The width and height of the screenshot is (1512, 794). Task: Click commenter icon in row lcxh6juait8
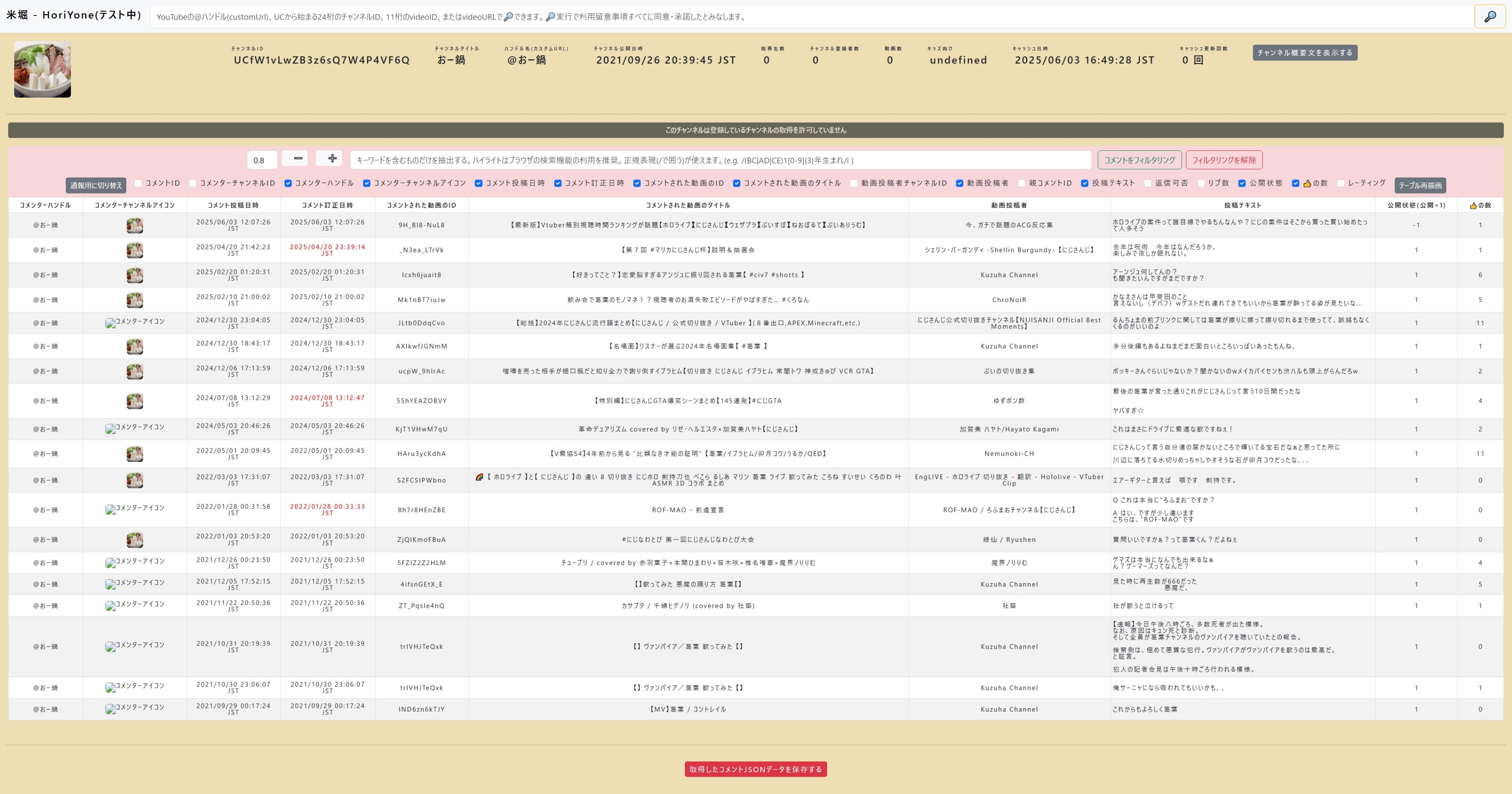(x=134, y=275)
